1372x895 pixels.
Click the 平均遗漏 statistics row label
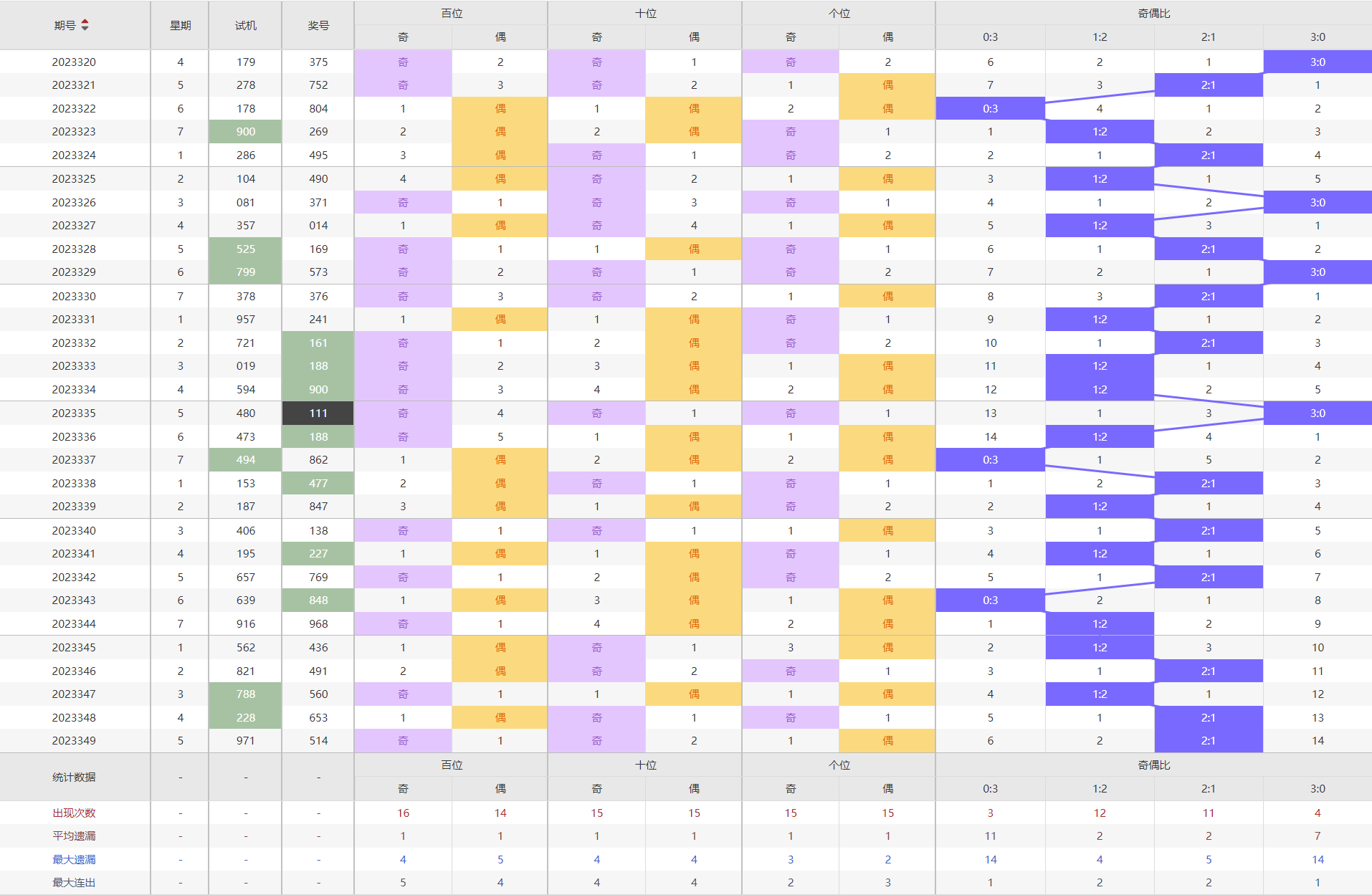pos(74,836)
